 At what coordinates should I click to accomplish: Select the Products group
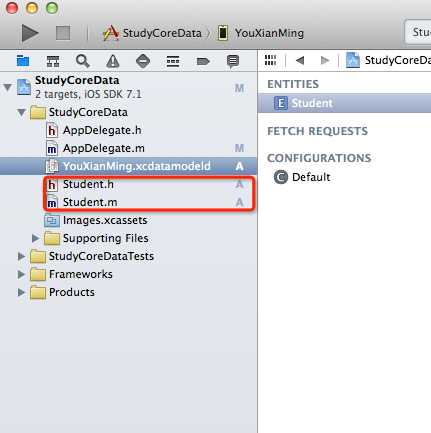click(128, 292)
